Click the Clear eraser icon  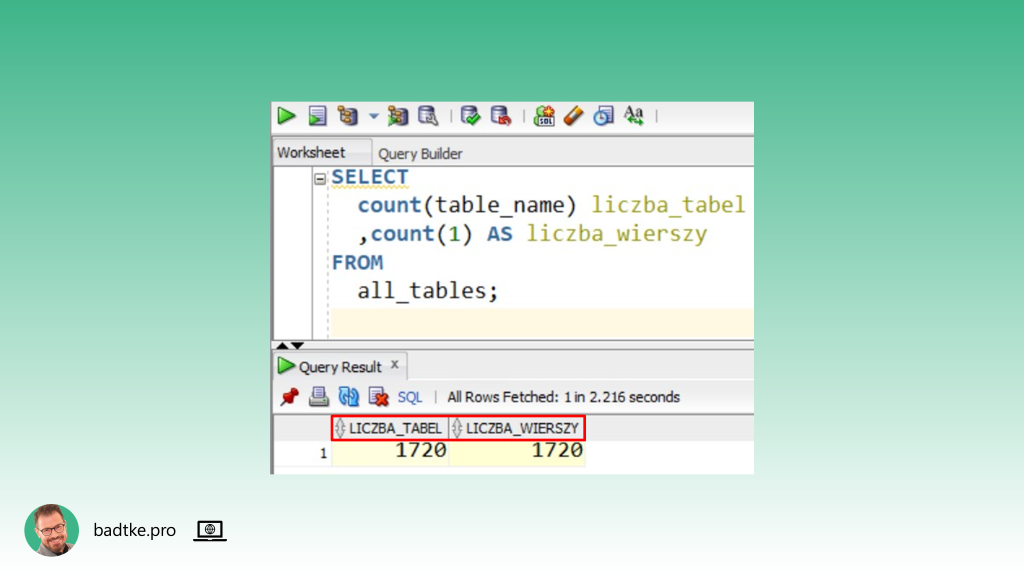tap(573, 116)
